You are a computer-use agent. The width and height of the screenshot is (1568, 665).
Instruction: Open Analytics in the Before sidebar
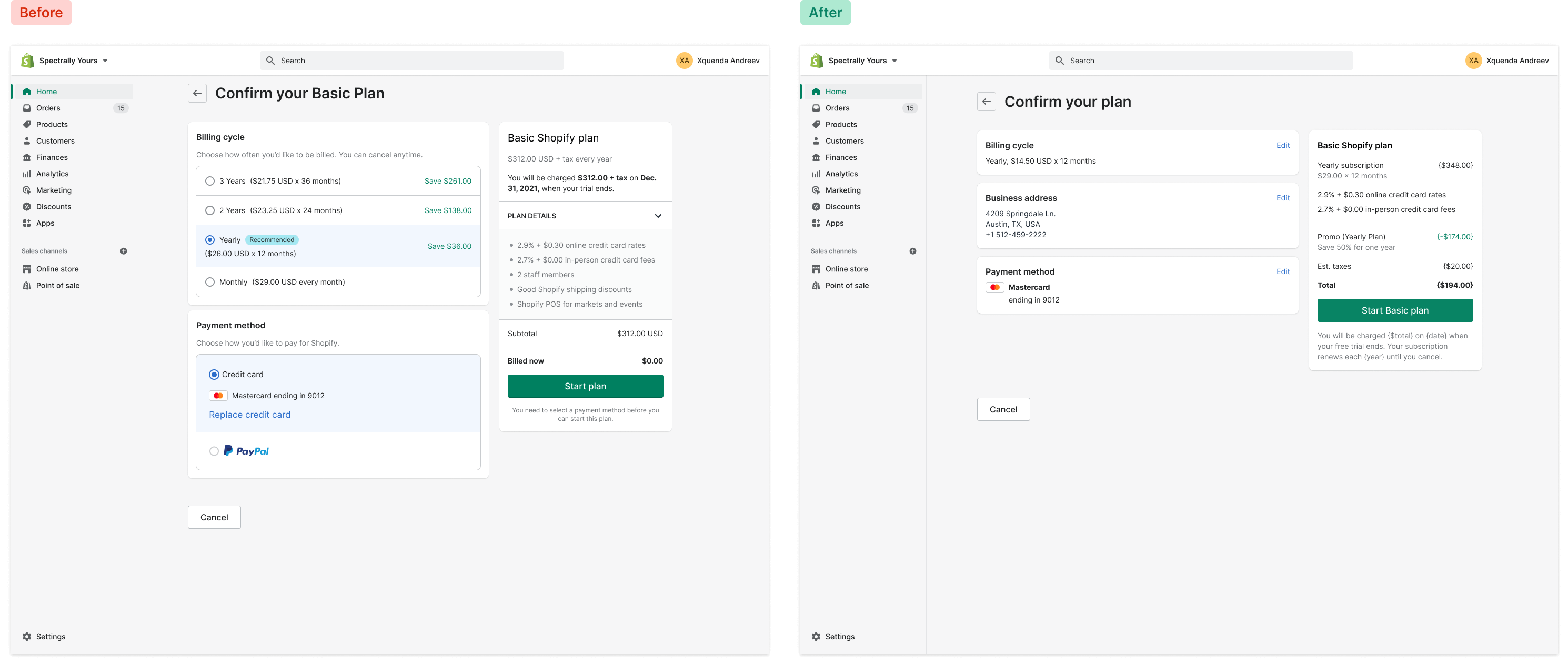(x=52, y=174)
